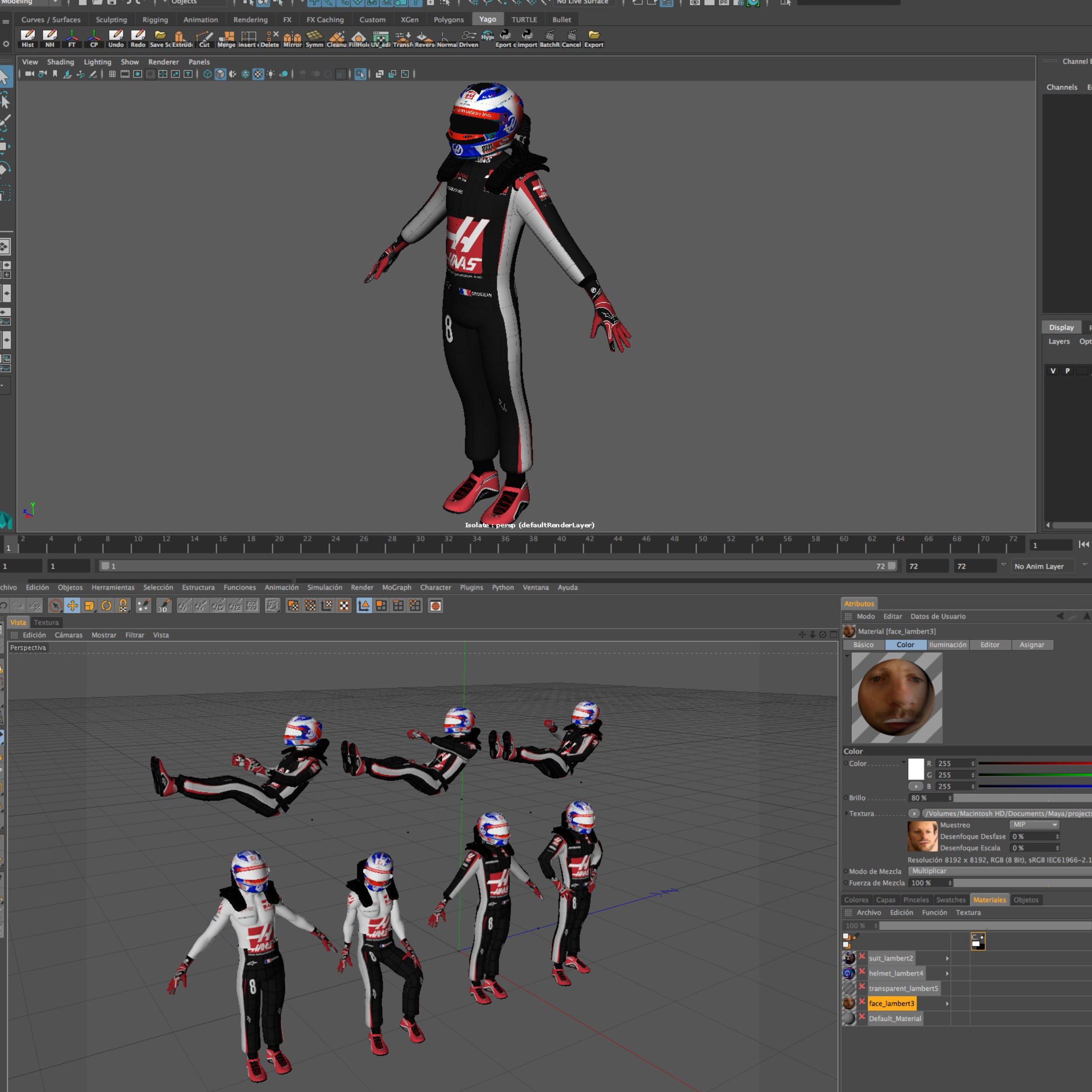
Task: Expand the suit_lambert2 material arrow
Action: [x=947, y=958]
